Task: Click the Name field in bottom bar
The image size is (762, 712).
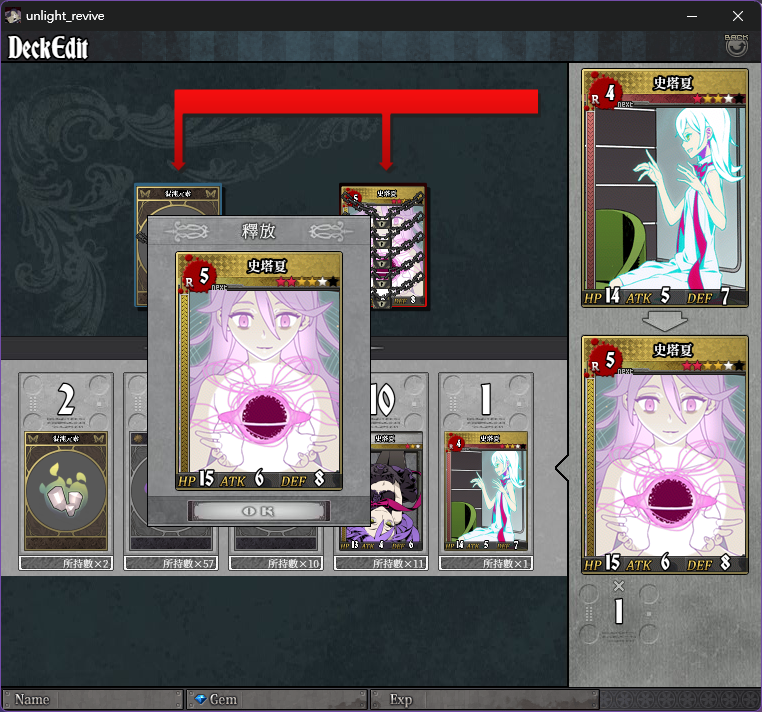Action: point(92,699)
